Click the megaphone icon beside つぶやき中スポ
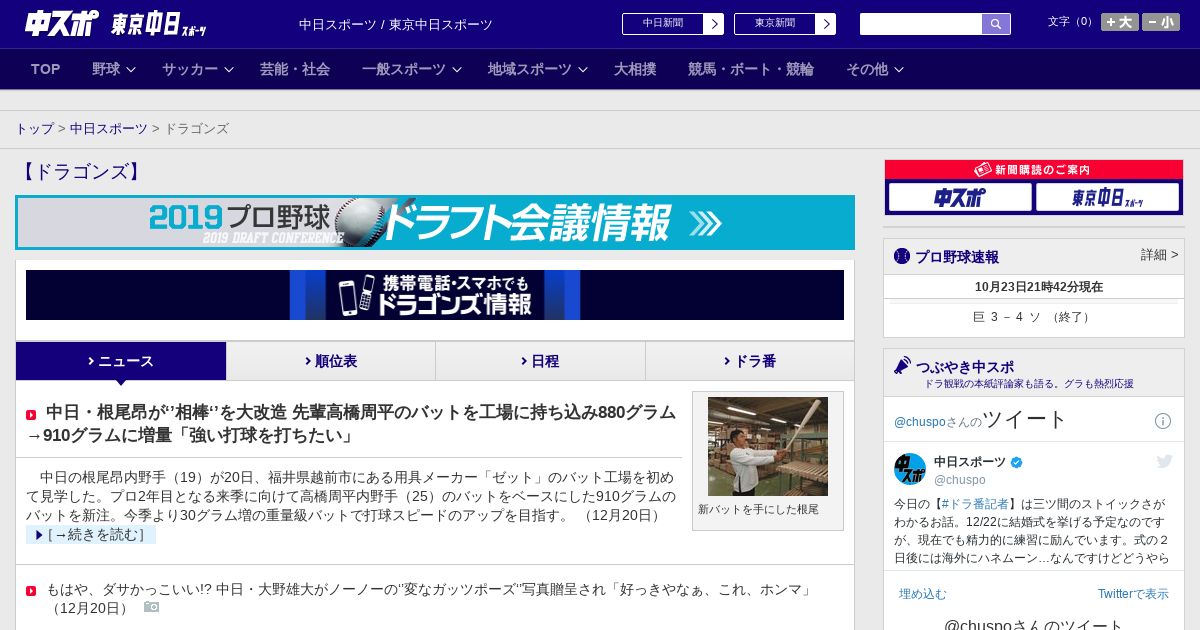The width and height of the screenshot is (1200, 630). pos(902,366)
